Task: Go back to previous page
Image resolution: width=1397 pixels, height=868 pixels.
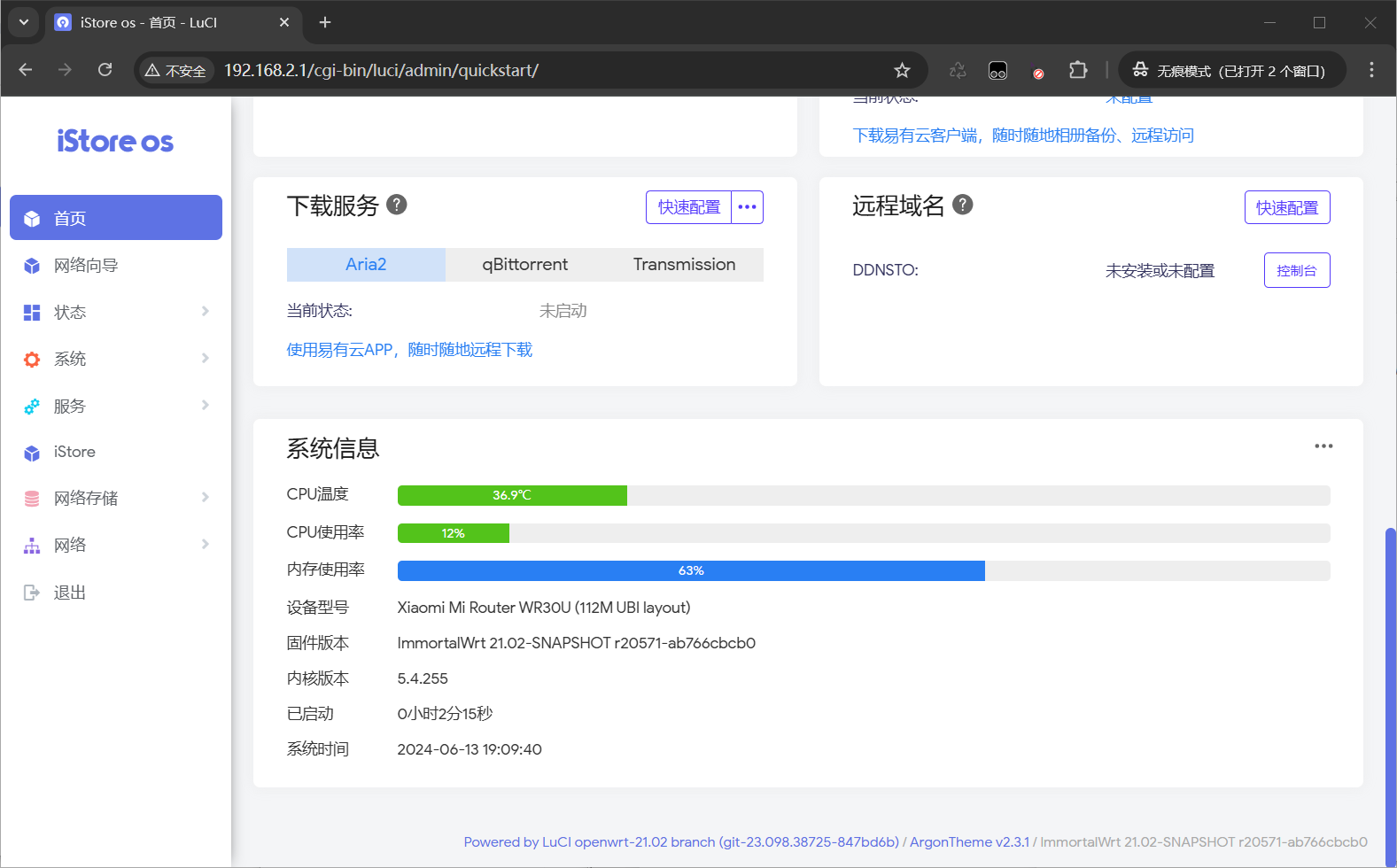Action: (26, 70)
